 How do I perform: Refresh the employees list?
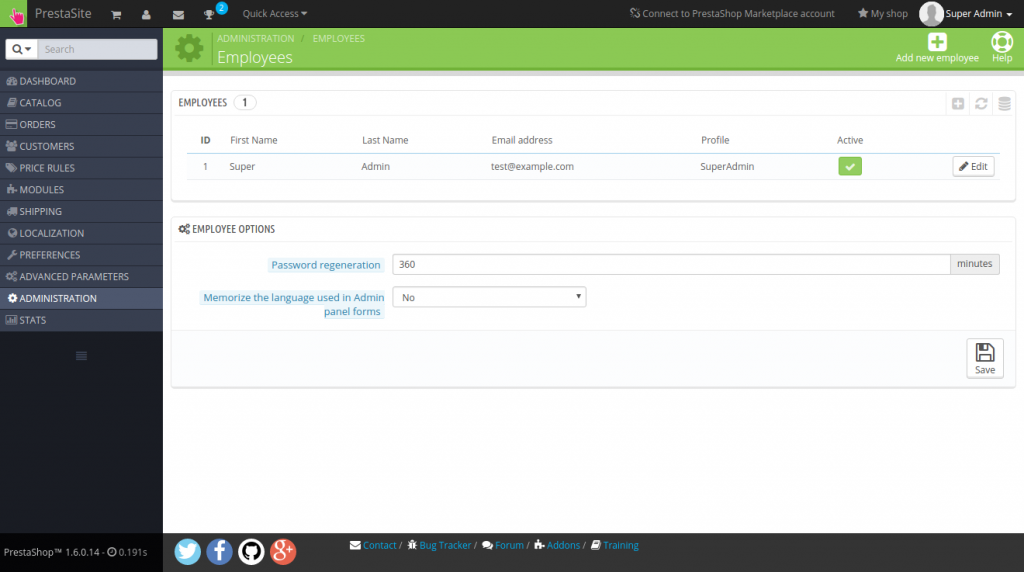[981, 104]
